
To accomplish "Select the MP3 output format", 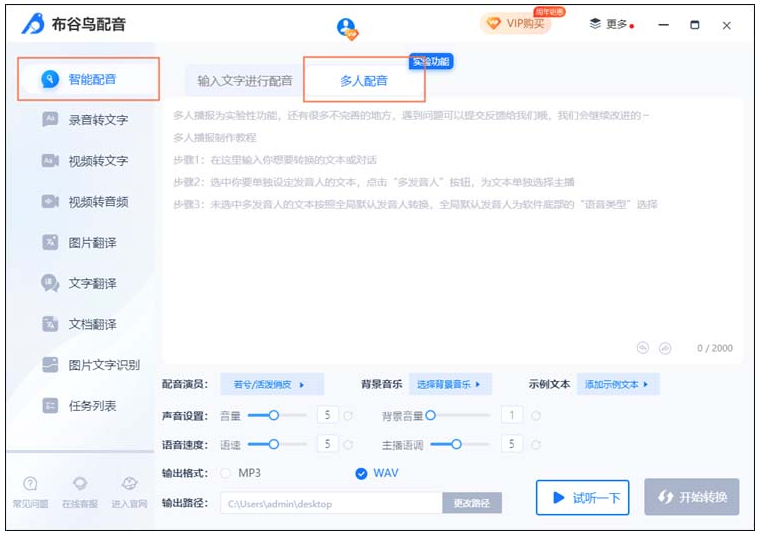I will click(226, 473).
